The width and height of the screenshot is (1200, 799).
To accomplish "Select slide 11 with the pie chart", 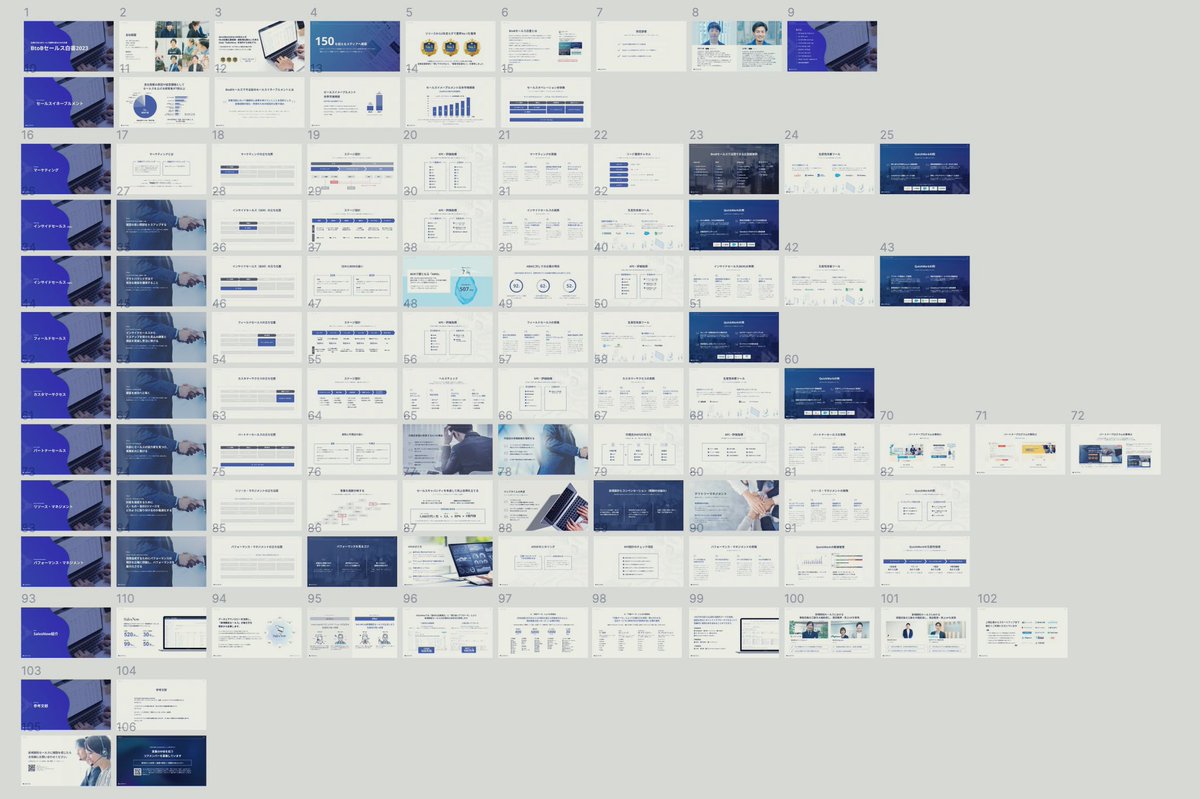I will pos(162,102).
